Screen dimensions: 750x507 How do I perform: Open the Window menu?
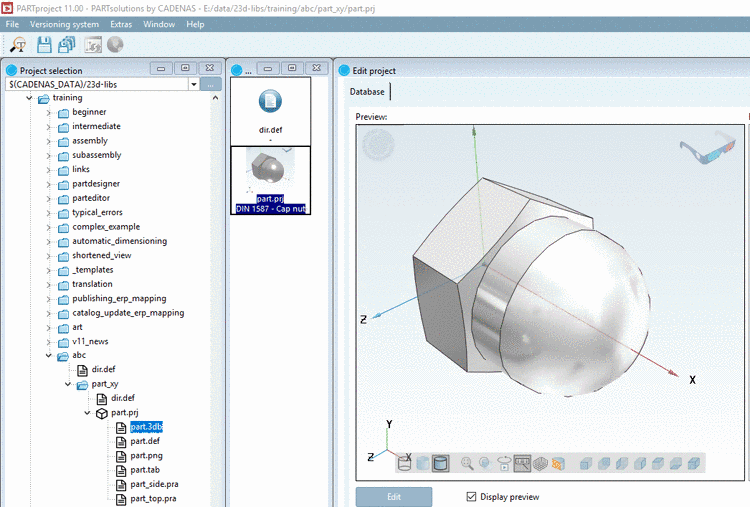[x=159, y=24]
